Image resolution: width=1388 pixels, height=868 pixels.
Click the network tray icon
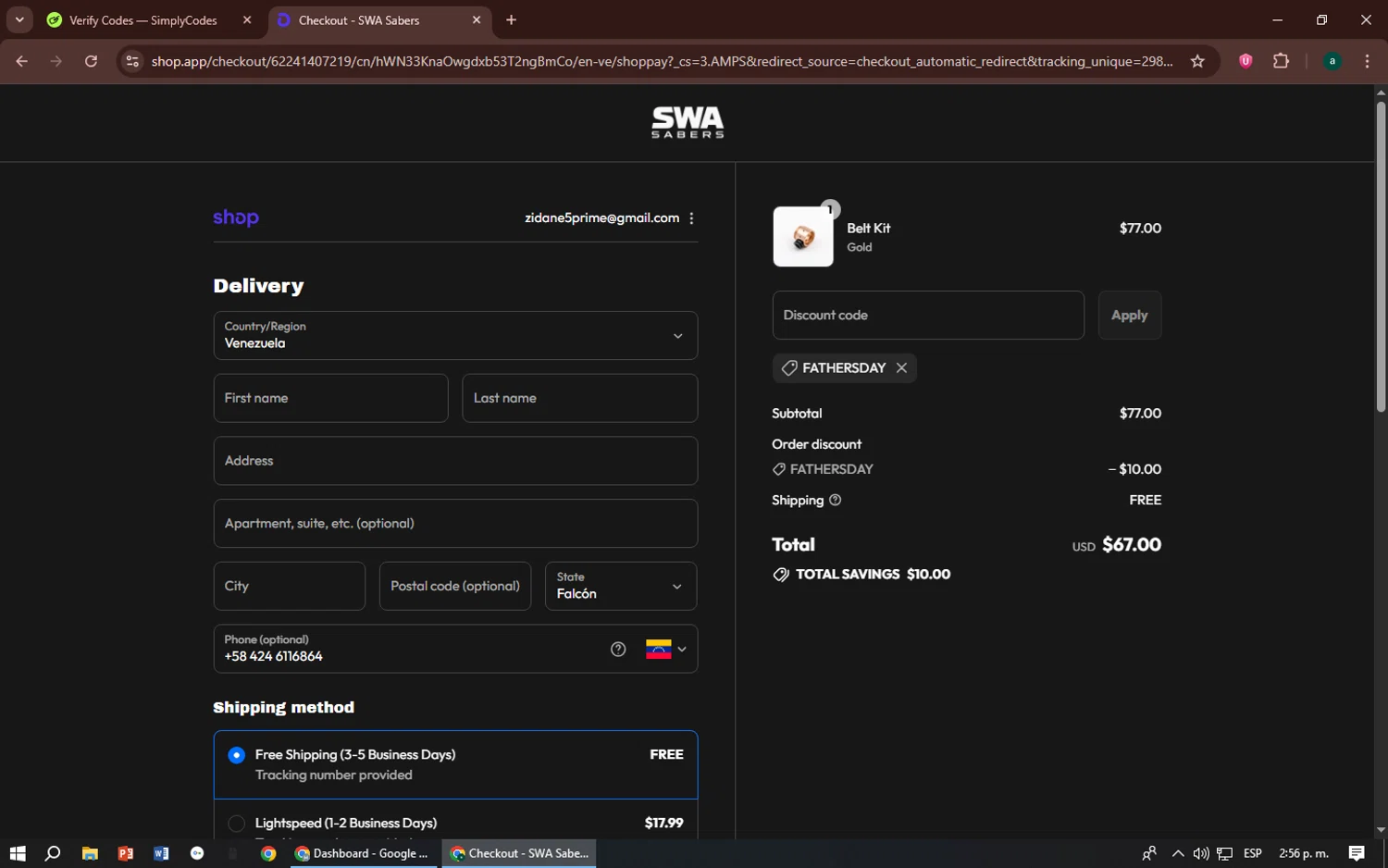tap(1224, 853)
